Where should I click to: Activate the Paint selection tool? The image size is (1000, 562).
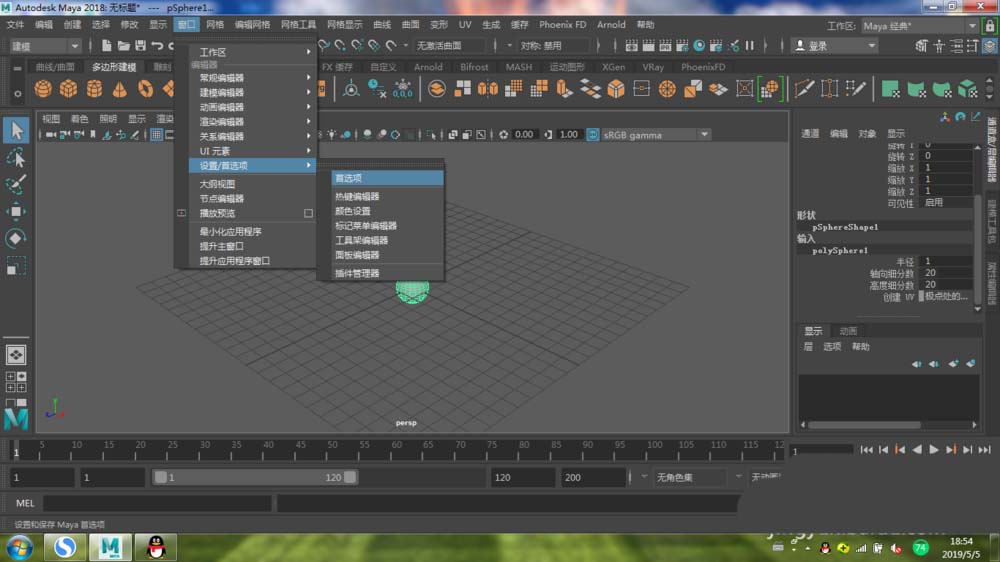16,184
